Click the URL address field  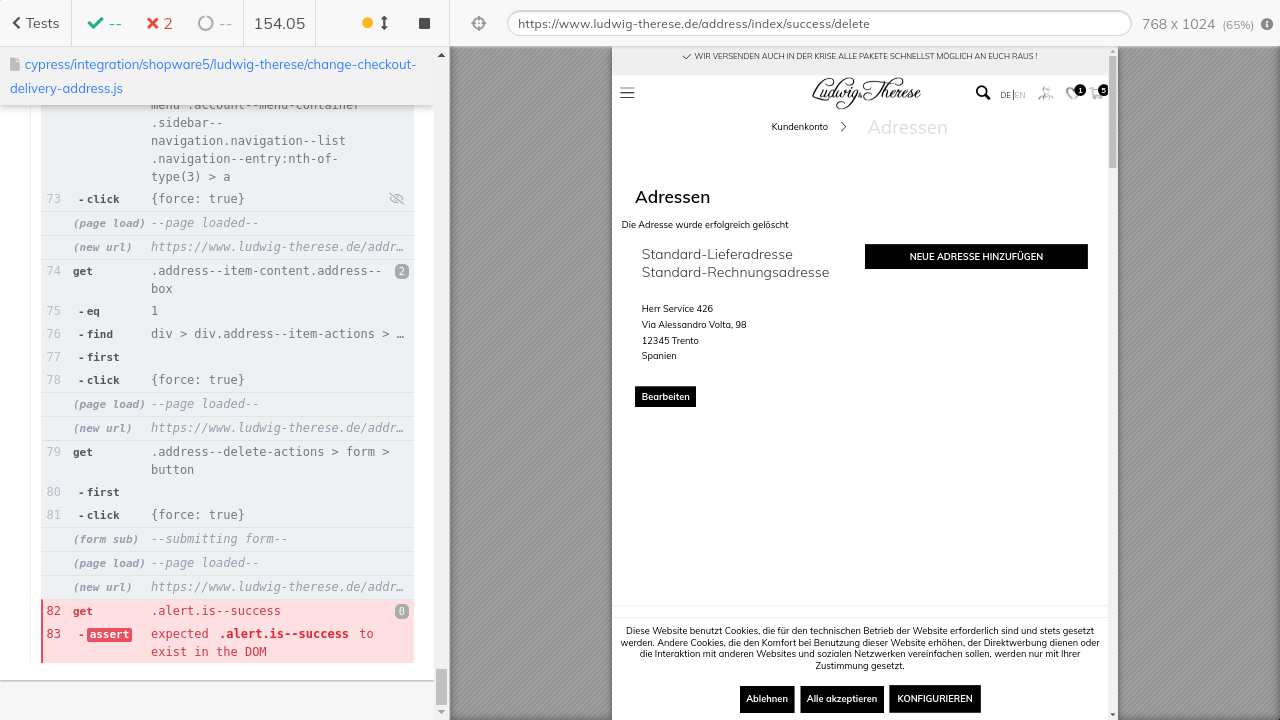818,23
